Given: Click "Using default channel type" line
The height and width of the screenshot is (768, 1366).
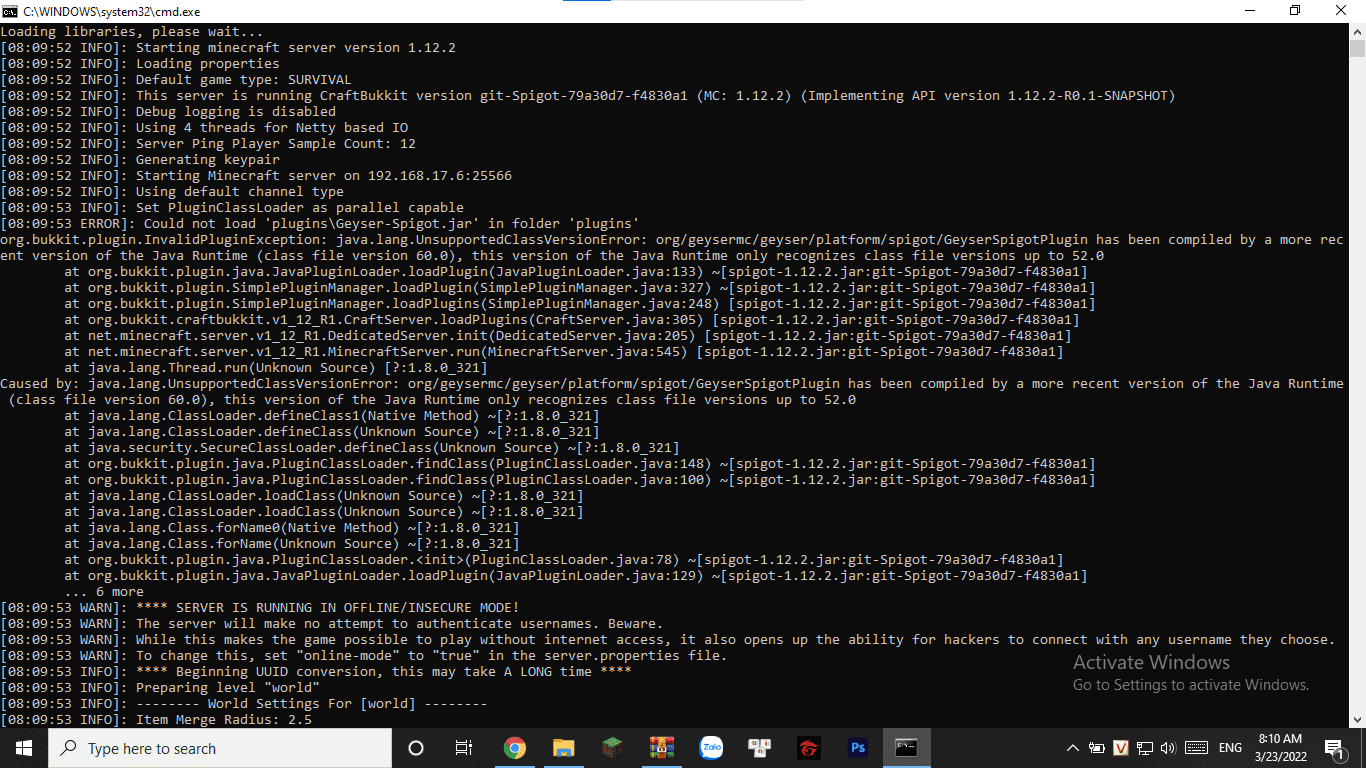Looking at the screenshot, I should 172,192.
